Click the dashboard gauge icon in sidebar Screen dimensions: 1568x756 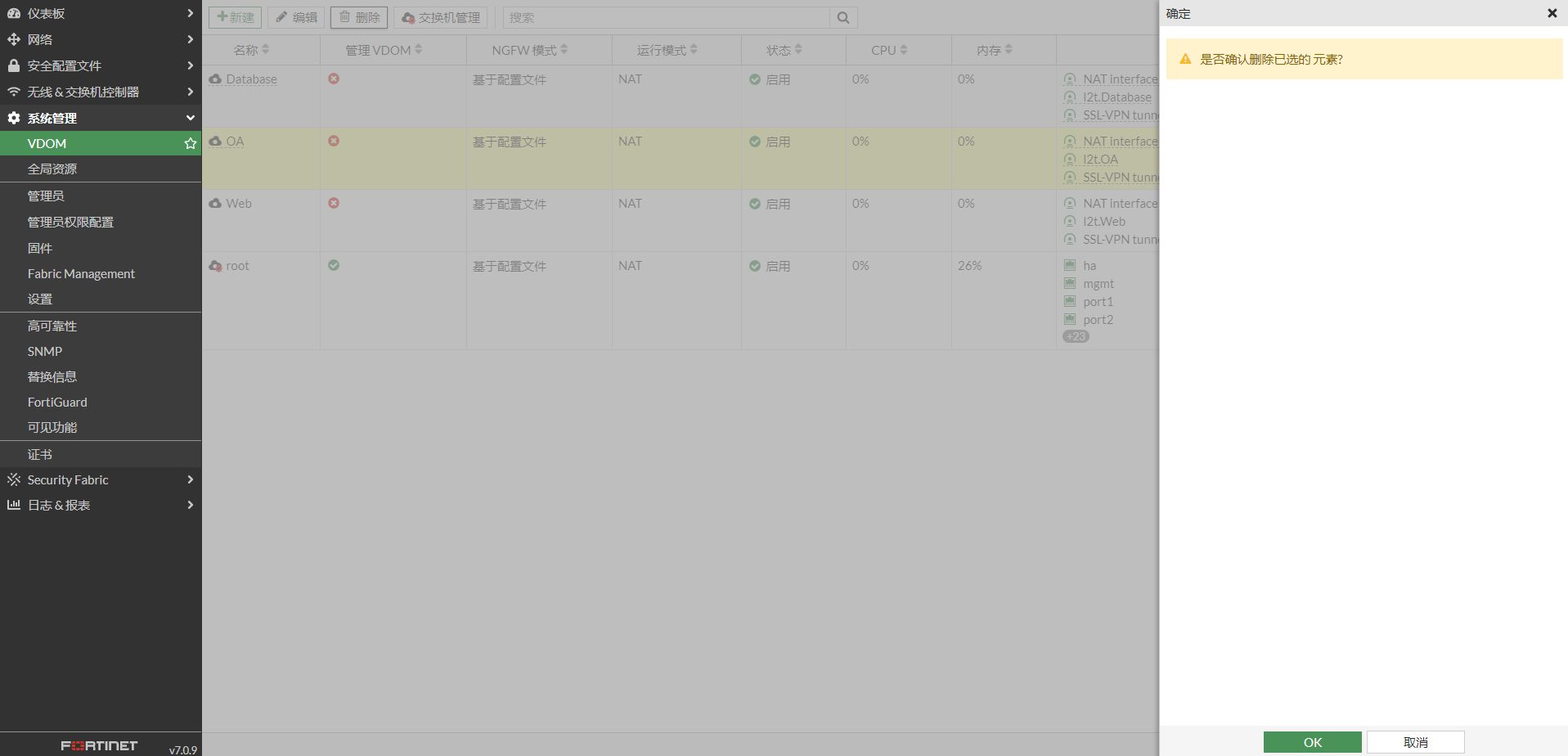tap(14, 13)
